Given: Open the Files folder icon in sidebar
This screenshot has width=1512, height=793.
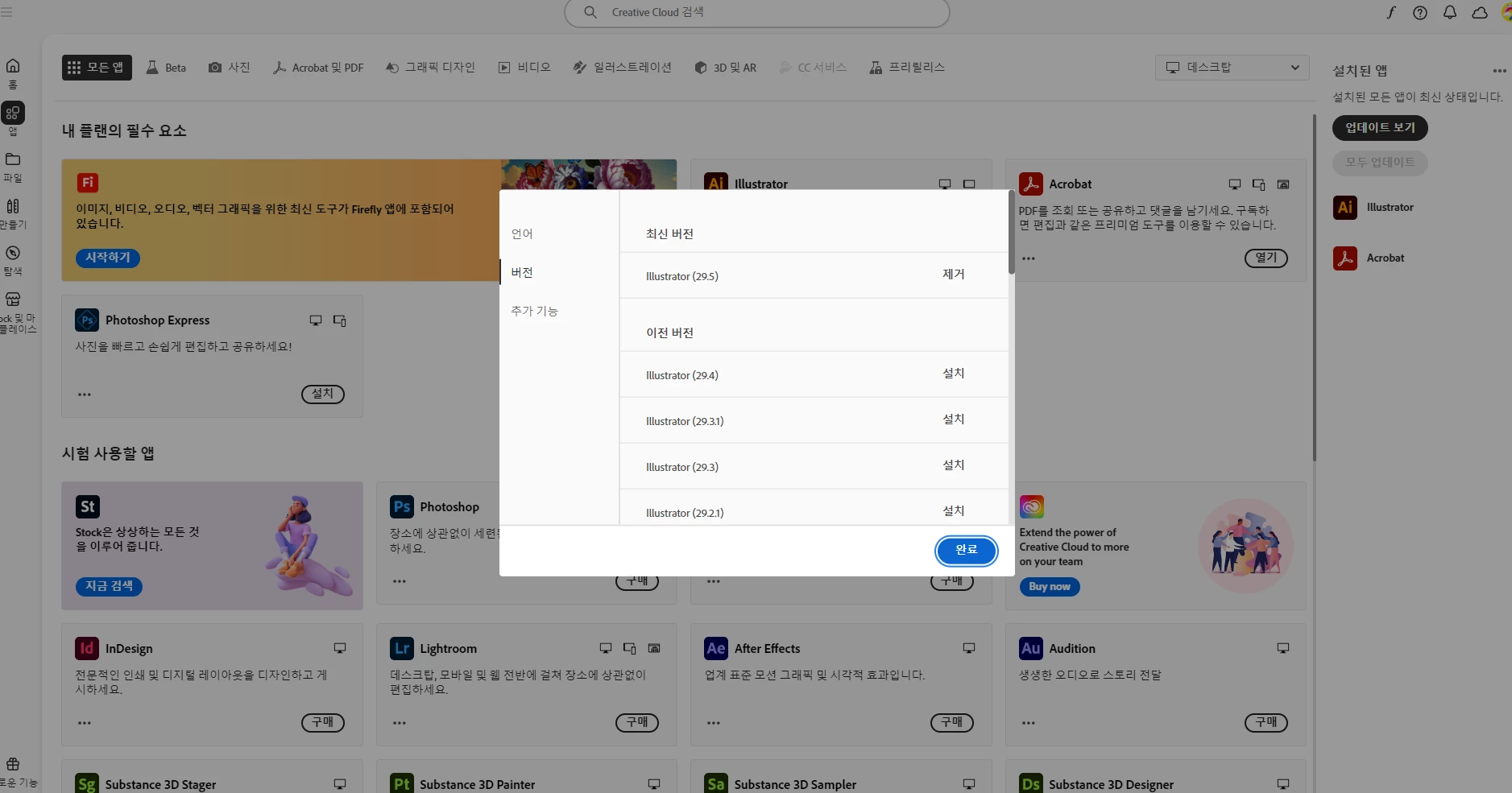Looking at the screenshot, I should coord(13,159).
